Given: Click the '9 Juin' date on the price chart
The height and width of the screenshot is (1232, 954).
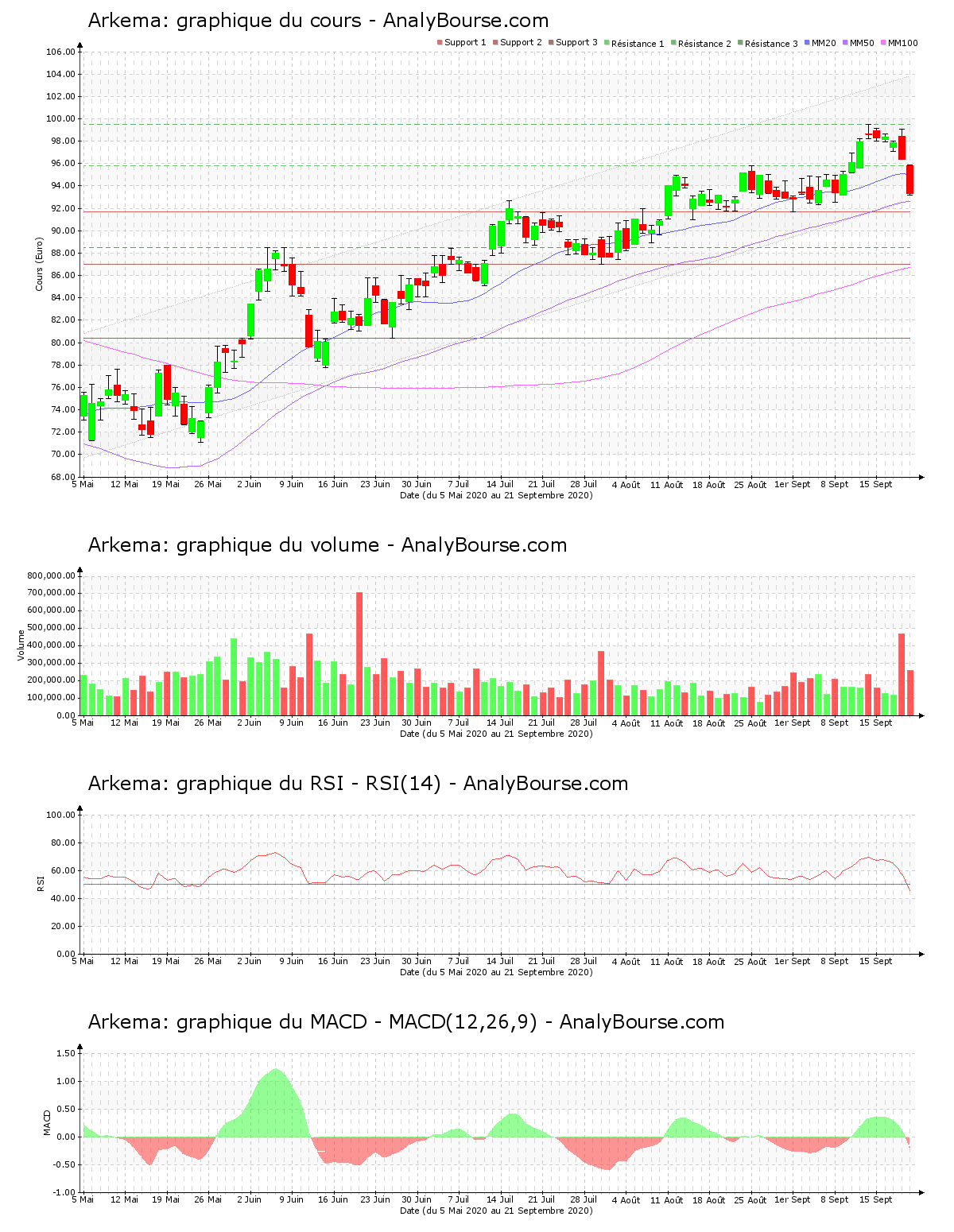Looking at the screenshot, I should click(x=291, y=484).
